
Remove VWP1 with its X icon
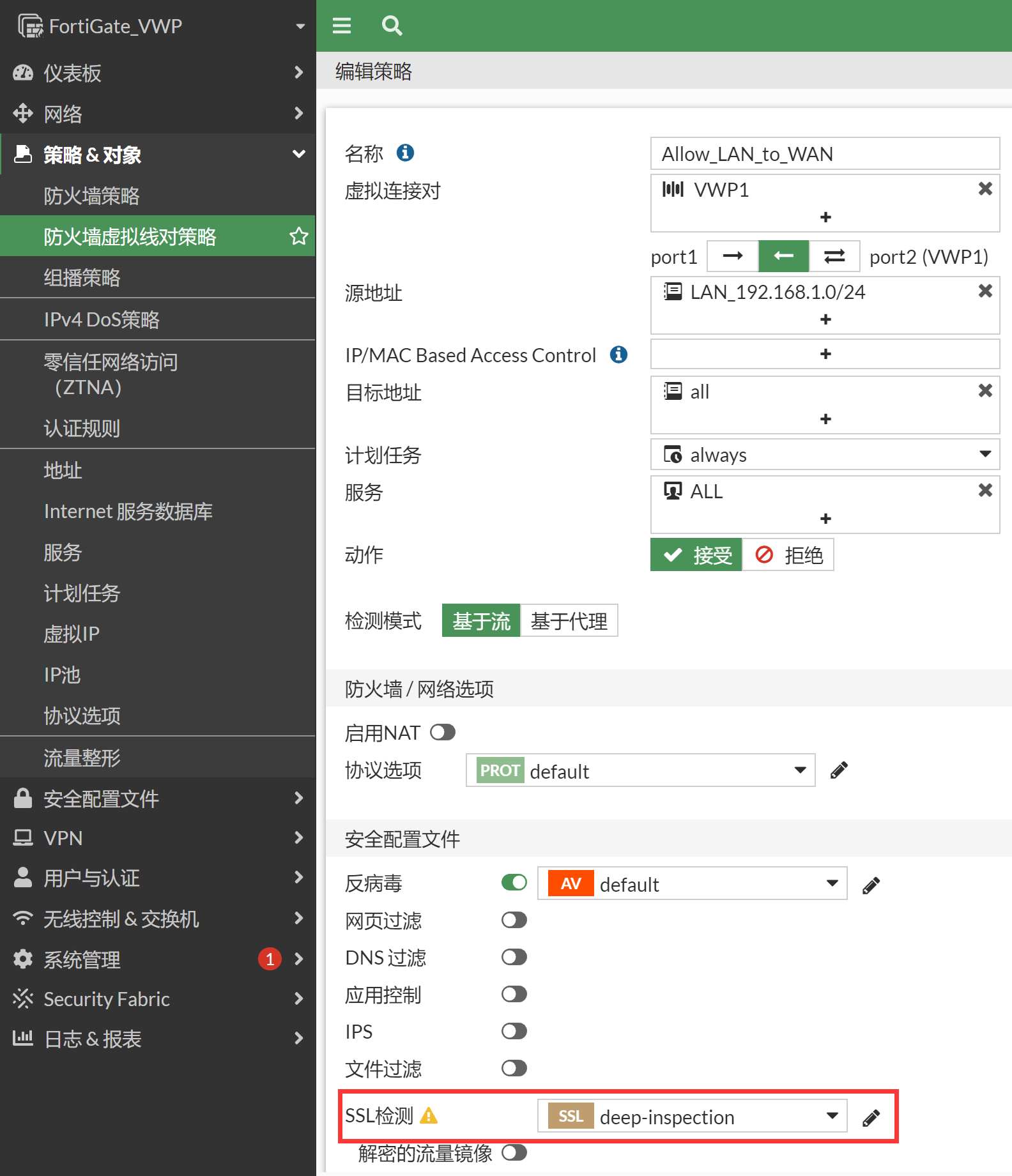[x=985, y=189]
